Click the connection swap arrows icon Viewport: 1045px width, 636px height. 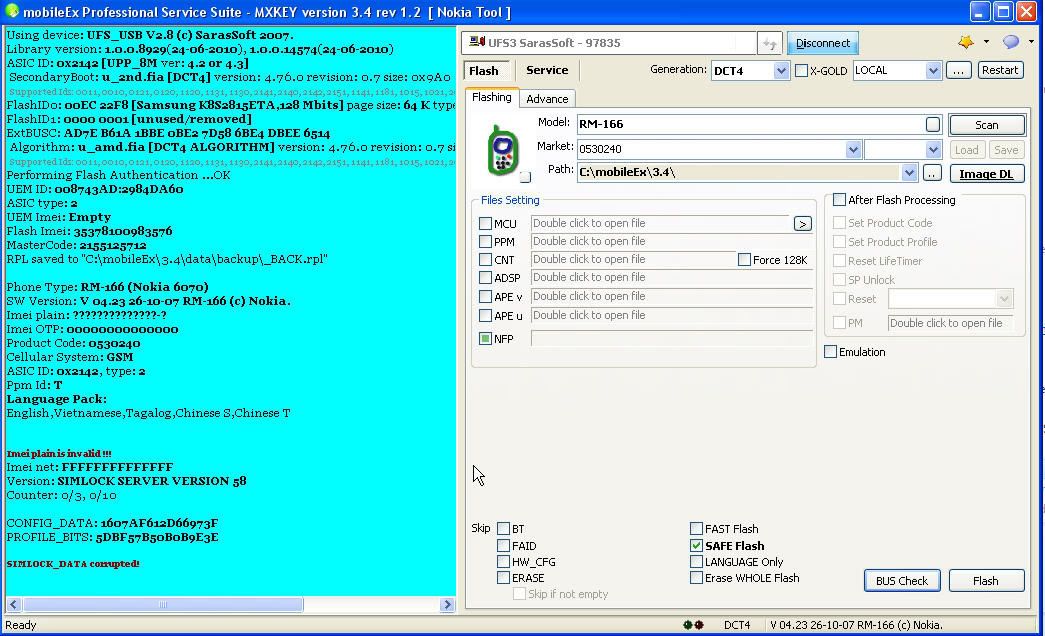point(770,43)
